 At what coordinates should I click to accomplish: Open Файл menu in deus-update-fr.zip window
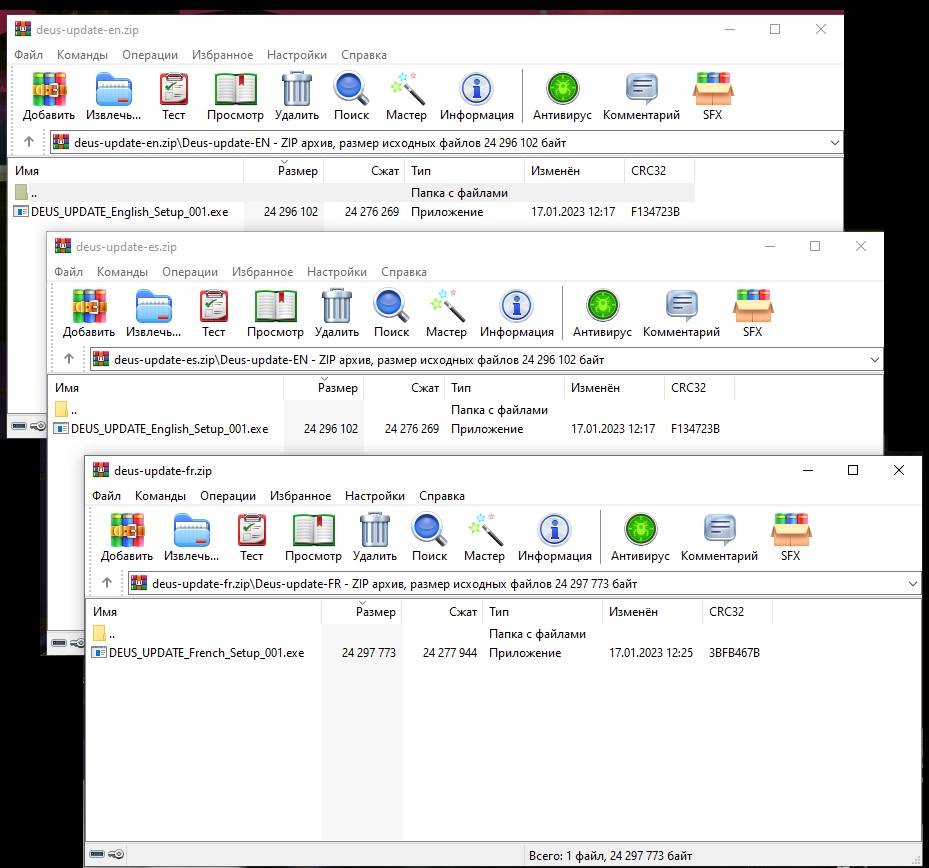(106, 496)
